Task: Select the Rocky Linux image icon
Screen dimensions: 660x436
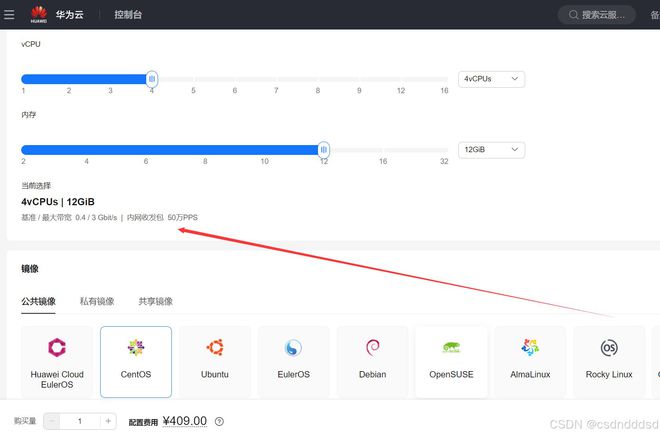Action: [x=609, y=348]
